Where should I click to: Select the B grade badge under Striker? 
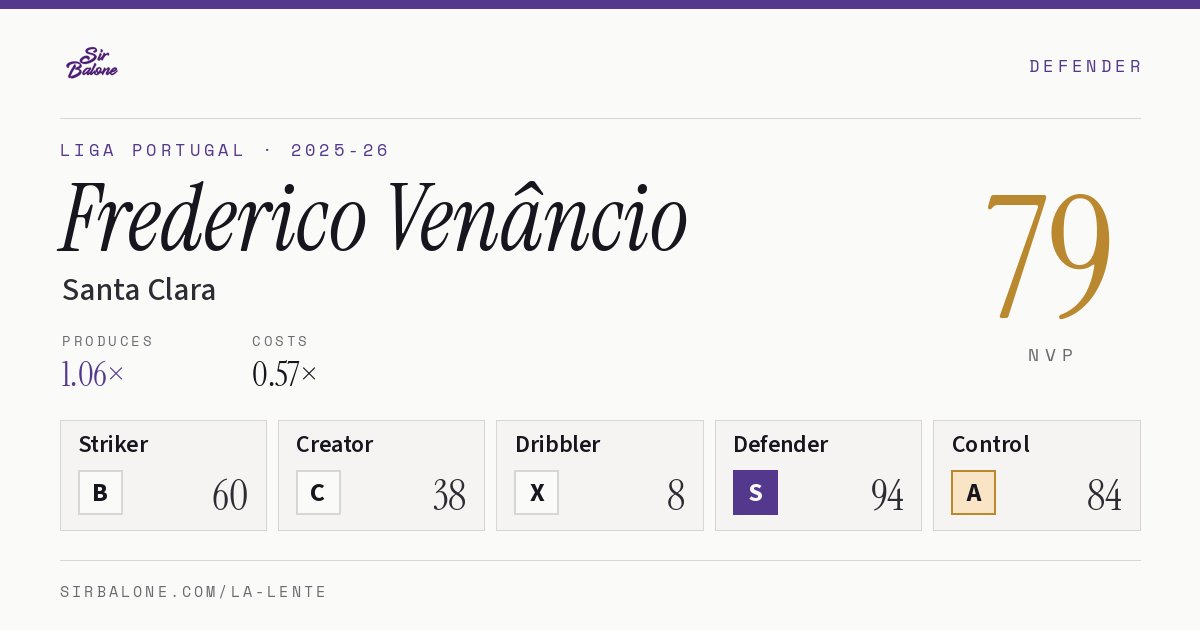[100, 492]
